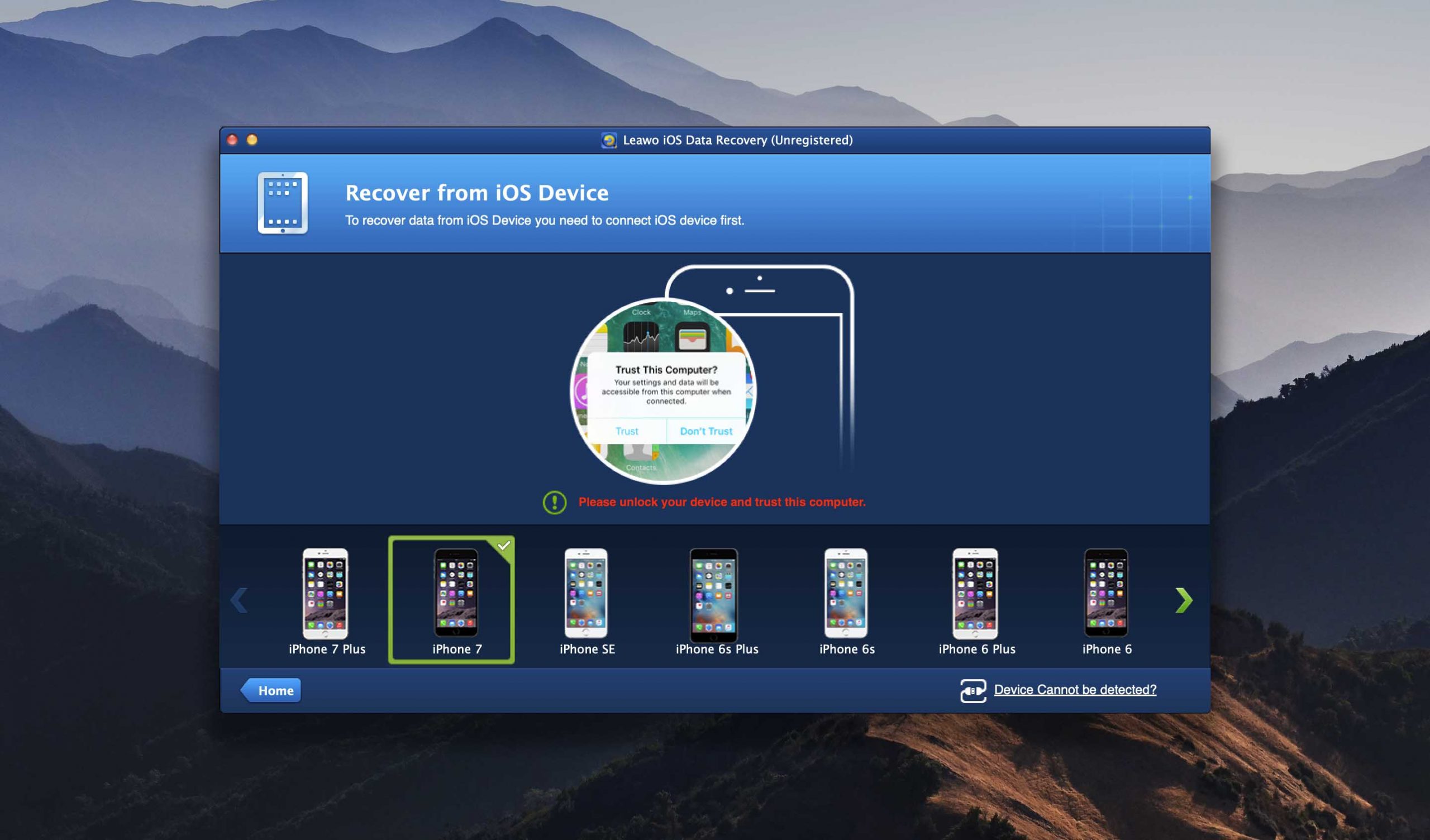Click the 'To recover data from iOS Device' description
1430x840 pixels.
click(545, 220)
